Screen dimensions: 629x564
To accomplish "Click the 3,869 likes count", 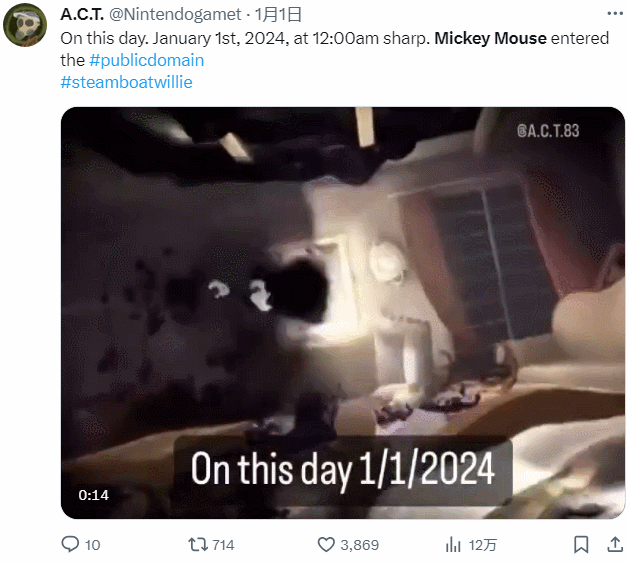I will point(359,545).
